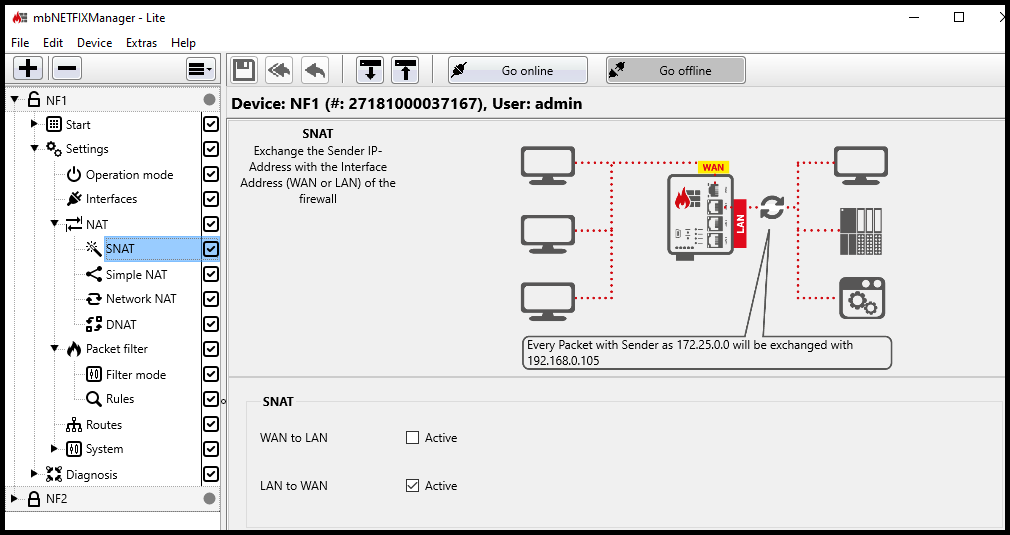The image size is (1010, 535).
Task: Toggle the checkbox beside DNAT
Action: pos(211,324)
